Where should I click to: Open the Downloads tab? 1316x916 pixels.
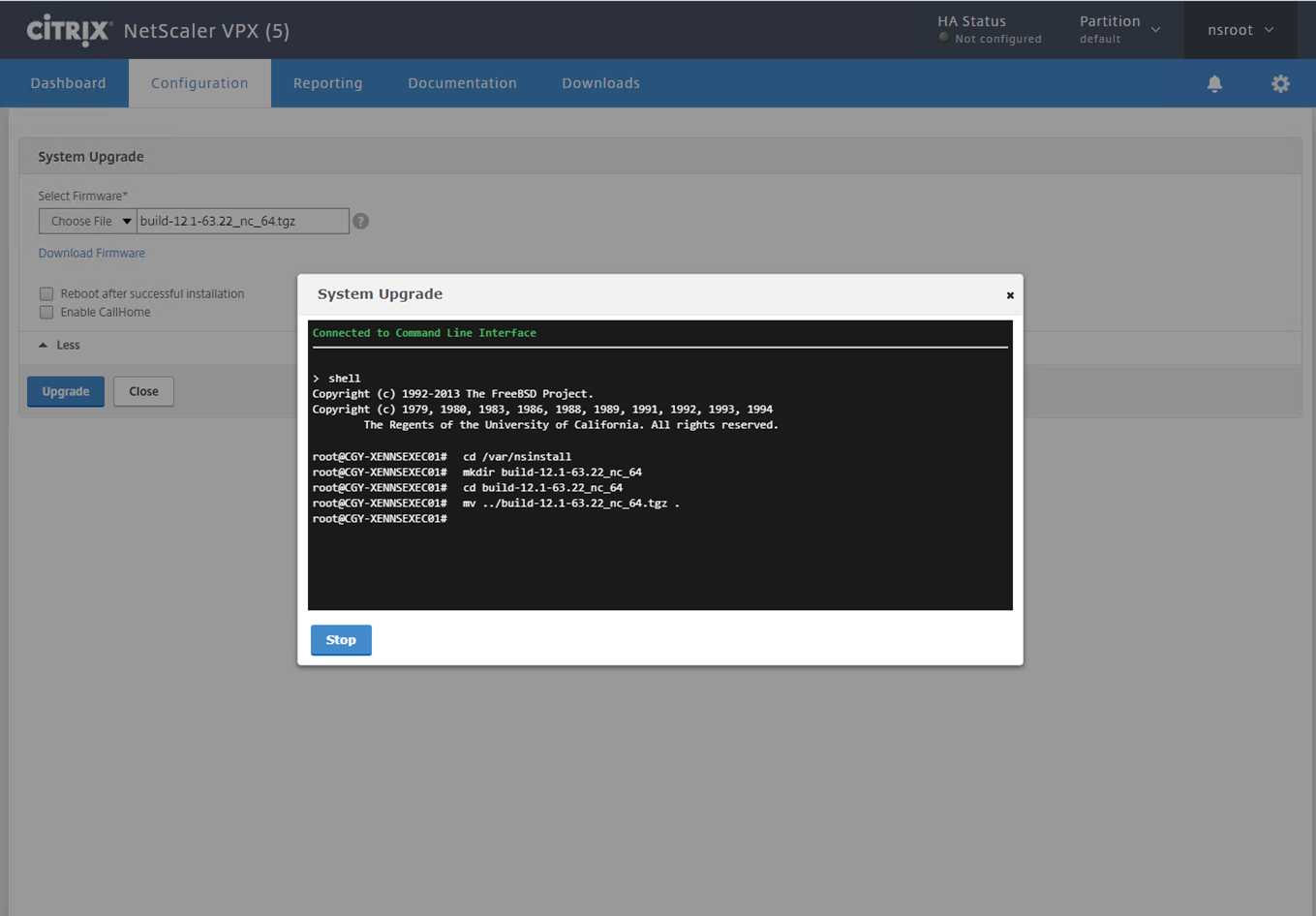[x=600, y=83]
